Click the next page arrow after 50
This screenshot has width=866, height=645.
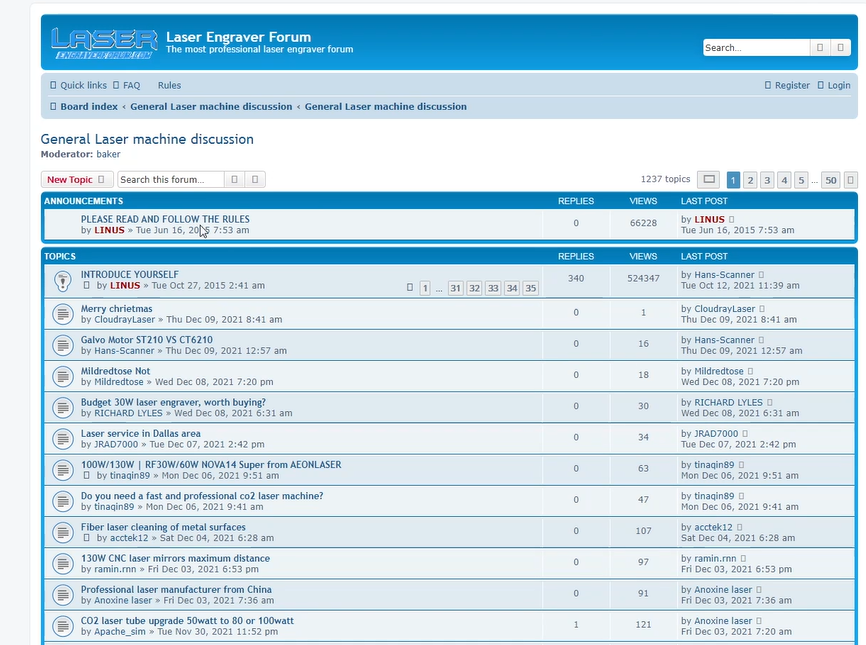click(851, 180)
